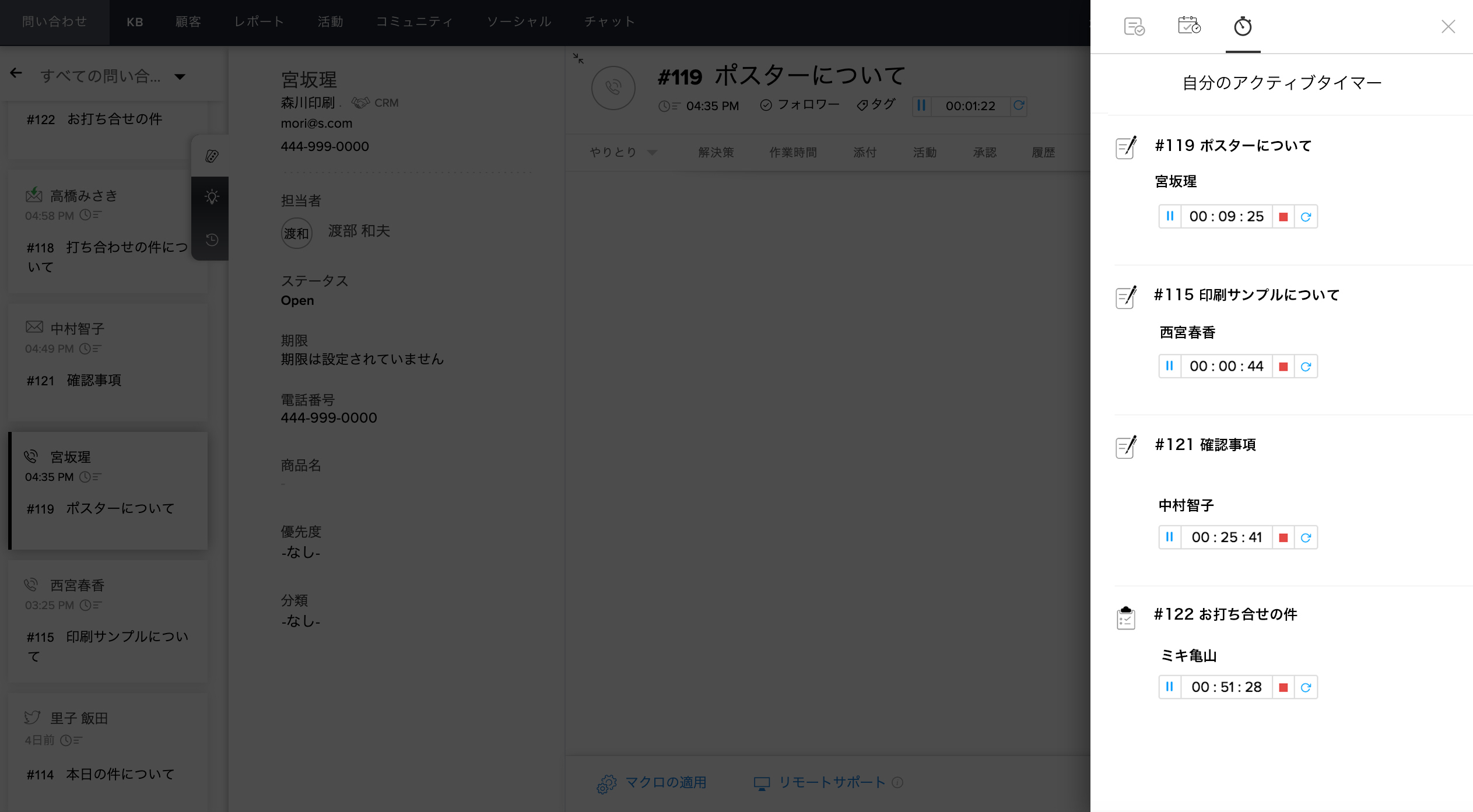Click the info icon beside リモートサポート
1473x812 pixels.
898,783
